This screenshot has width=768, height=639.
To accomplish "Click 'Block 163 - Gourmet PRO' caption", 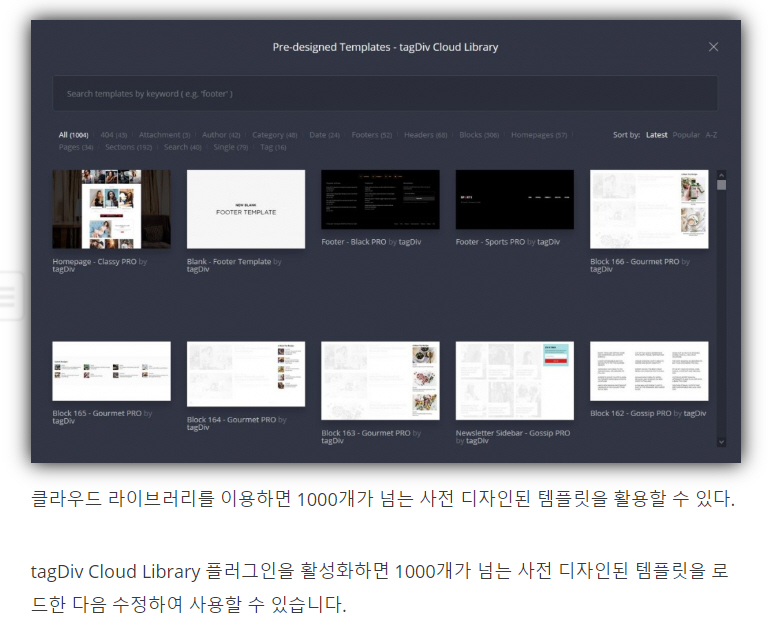I will 366,433.
